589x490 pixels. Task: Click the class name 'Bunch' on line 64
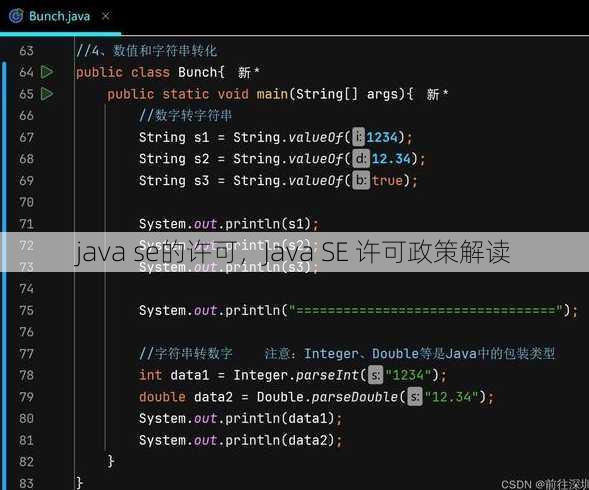(198, 72)
